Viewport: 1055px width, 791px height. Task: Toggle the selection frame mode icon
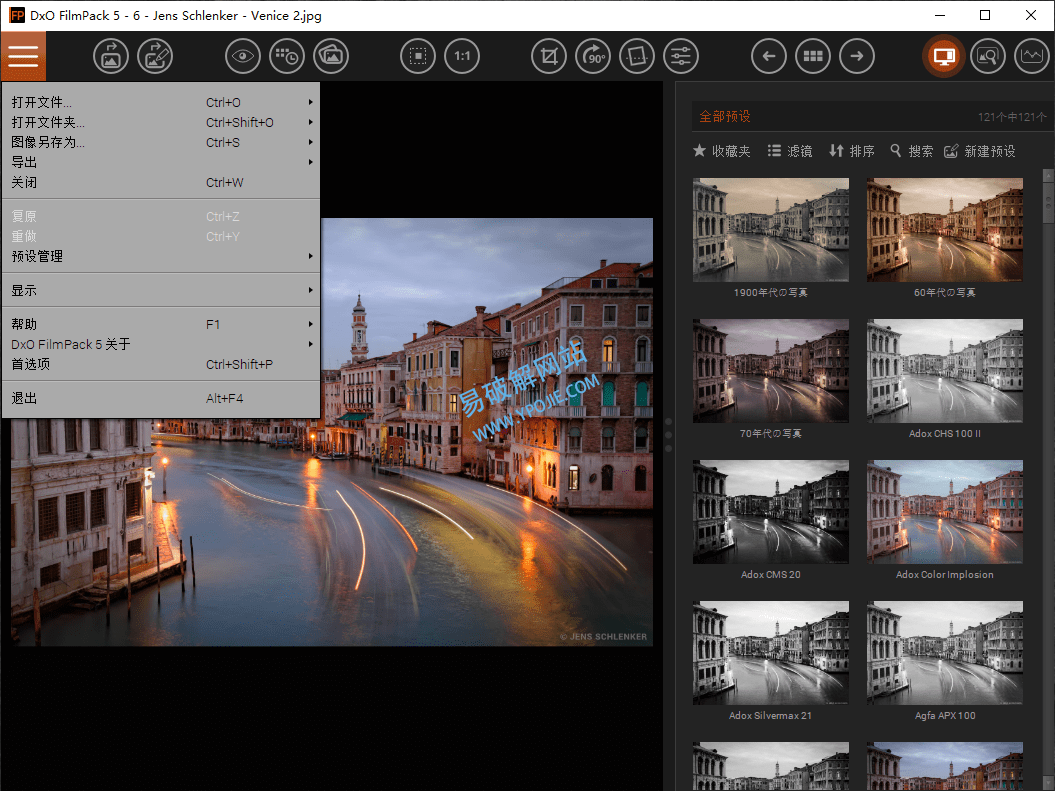coord(417,56)
